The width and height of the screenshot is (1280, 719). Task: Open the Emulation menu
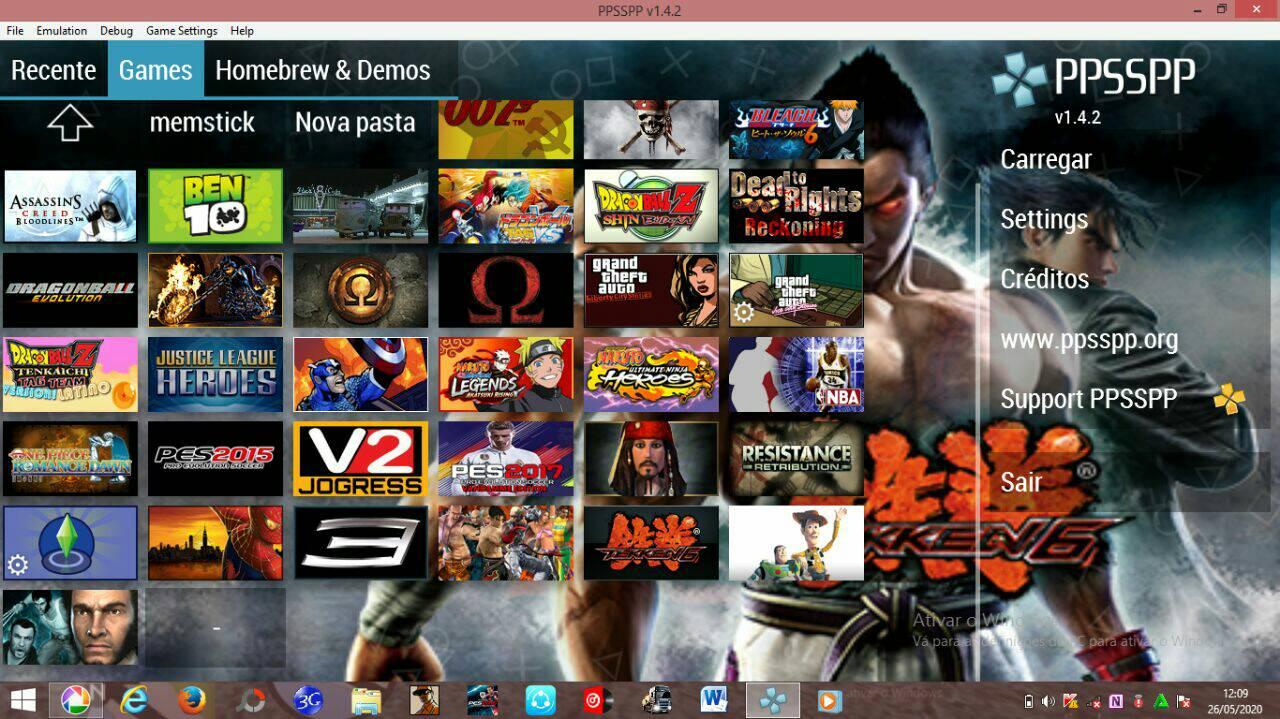(62, 31)
